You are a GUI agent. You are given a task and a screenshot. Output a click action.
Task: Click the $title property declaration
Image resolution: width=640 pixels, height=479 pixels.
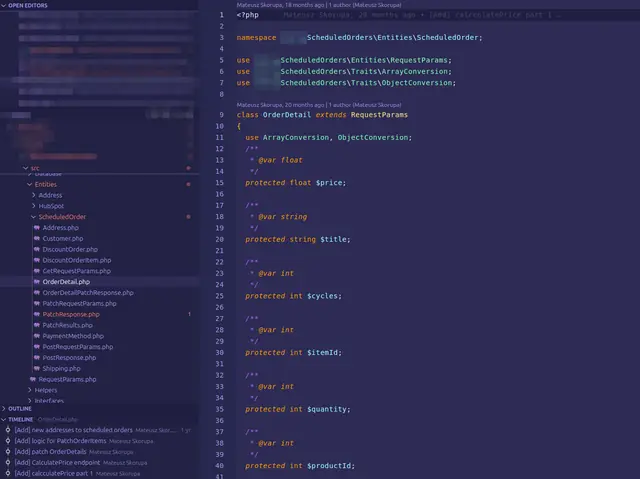[x=298, y=240]
